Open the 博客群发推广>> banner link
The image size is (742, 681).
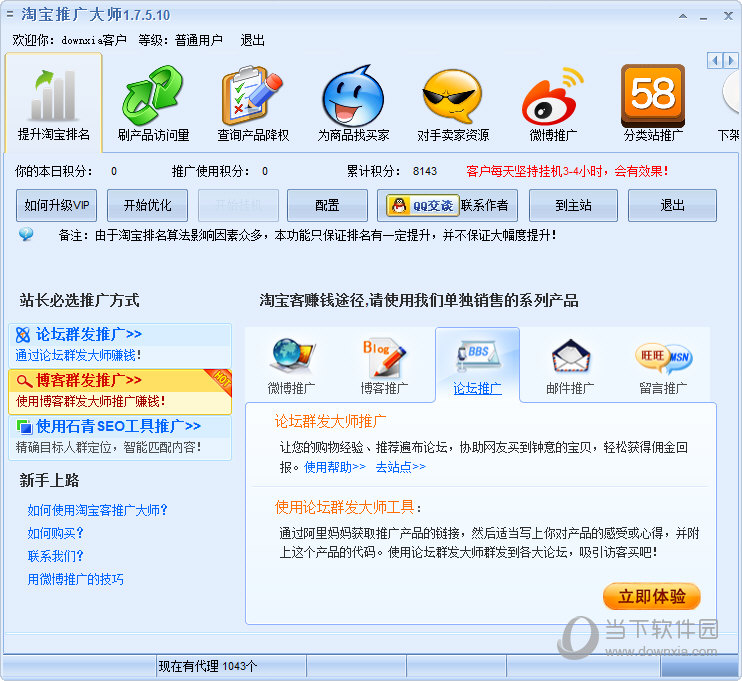[x=89, y=380]
